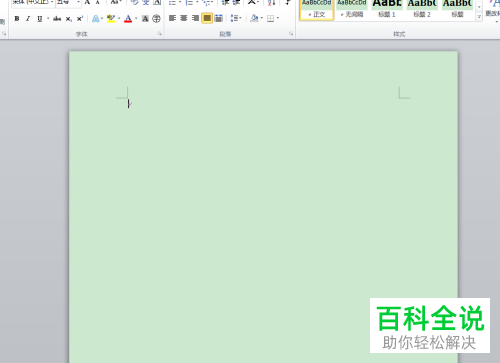Shrink font size
This screenshot has height=363, width=500.
point(98,2)
